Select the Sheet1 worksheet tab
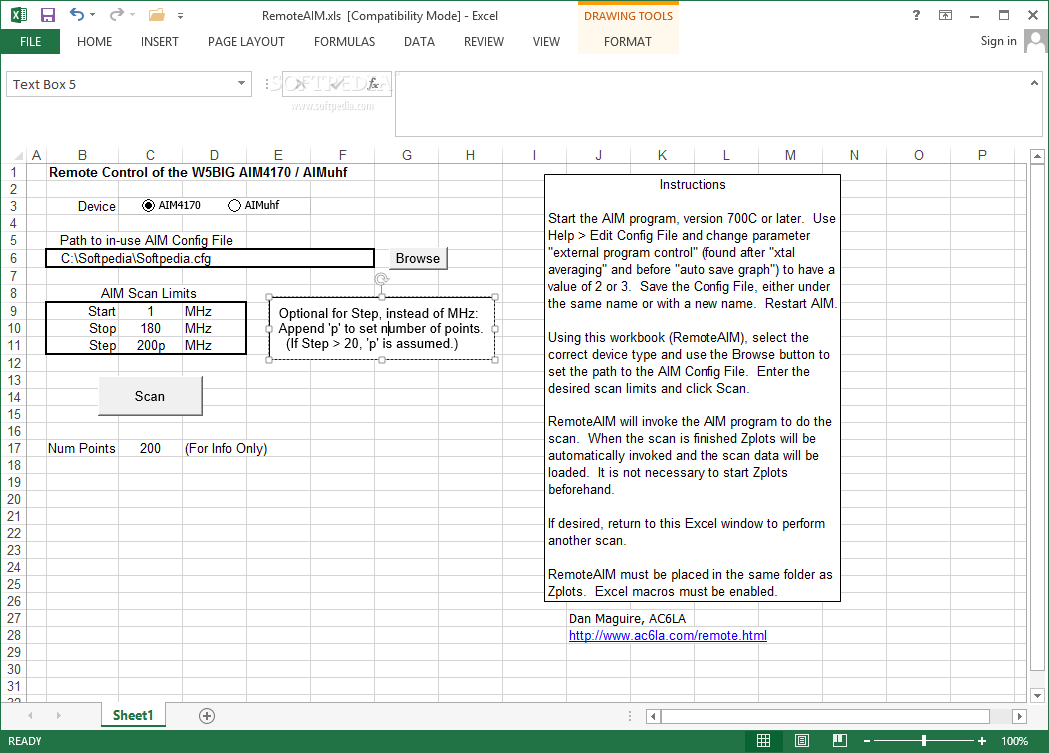Image resolution: width=1049 pixels, height=753 pixels. (x=133, y=715)
